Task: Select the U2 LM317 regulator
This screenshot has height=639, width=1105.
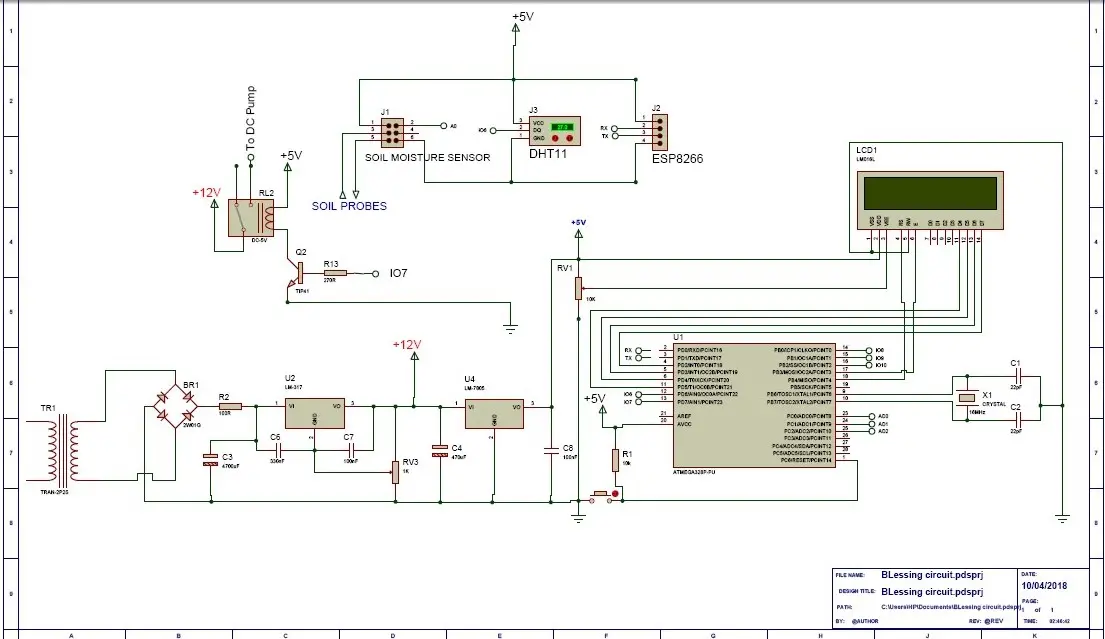Action: pyautogui.click(x=315, y=413)
